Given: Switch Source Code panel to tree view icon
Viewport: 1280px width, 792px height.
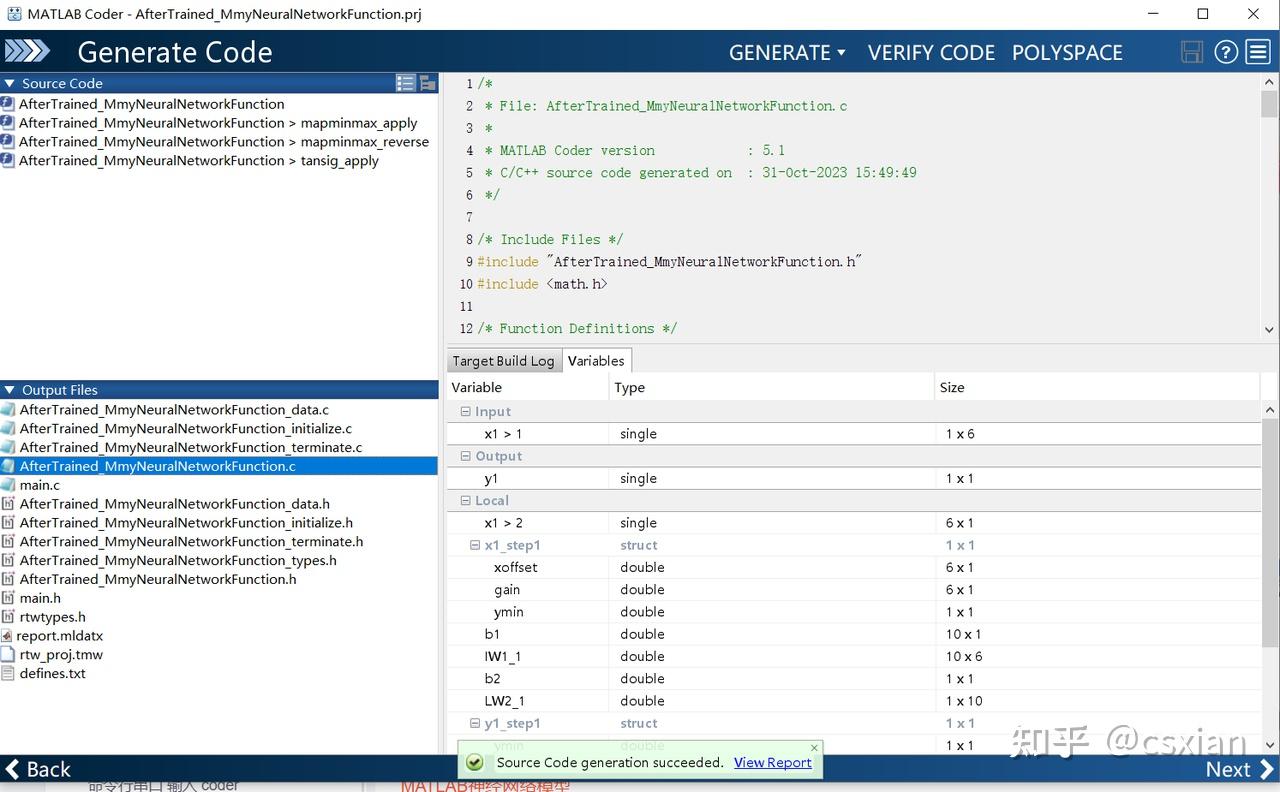Looking at the screenshot, I should tap(427, 83).
